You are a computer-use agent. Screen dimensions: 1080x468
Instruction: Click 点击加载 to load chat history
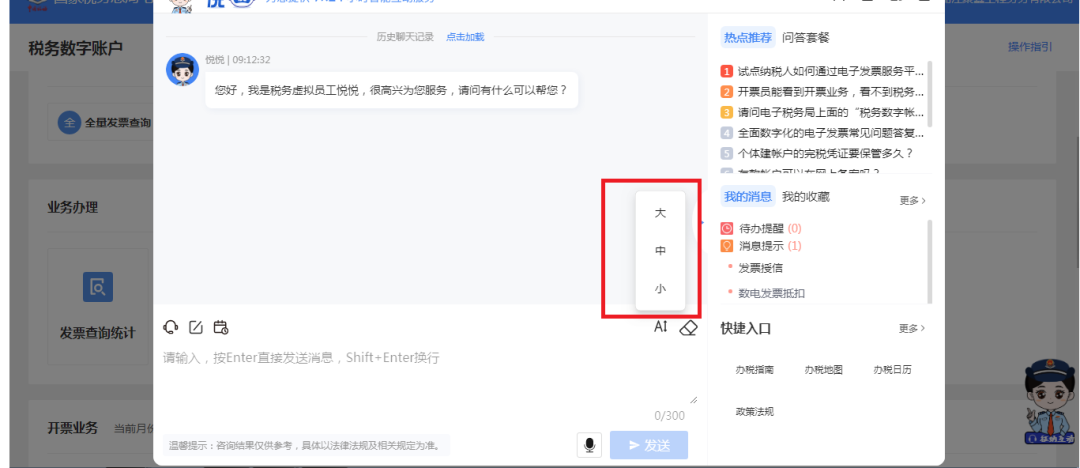pyautogui.click(x=465, y=37)
